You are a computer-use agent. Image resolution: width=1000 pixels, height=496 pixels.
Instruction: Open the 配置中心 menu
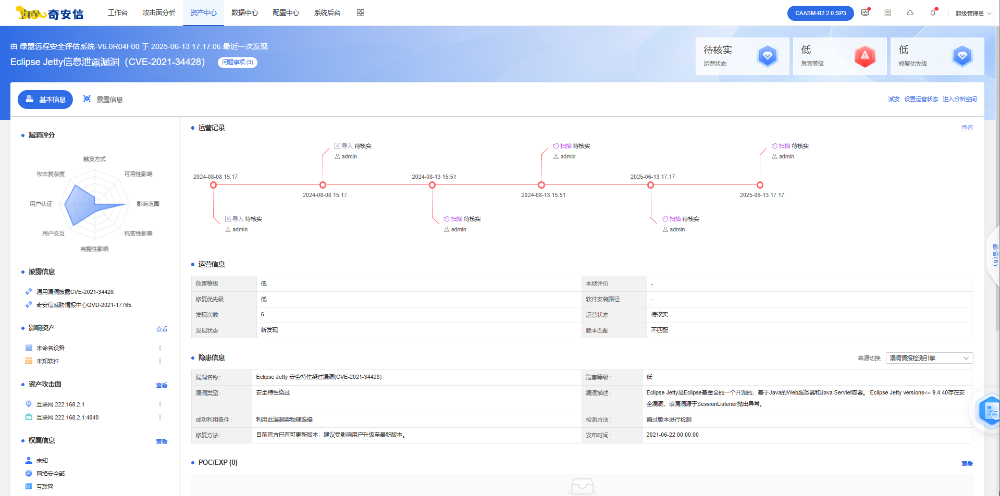tap(286, 13)
